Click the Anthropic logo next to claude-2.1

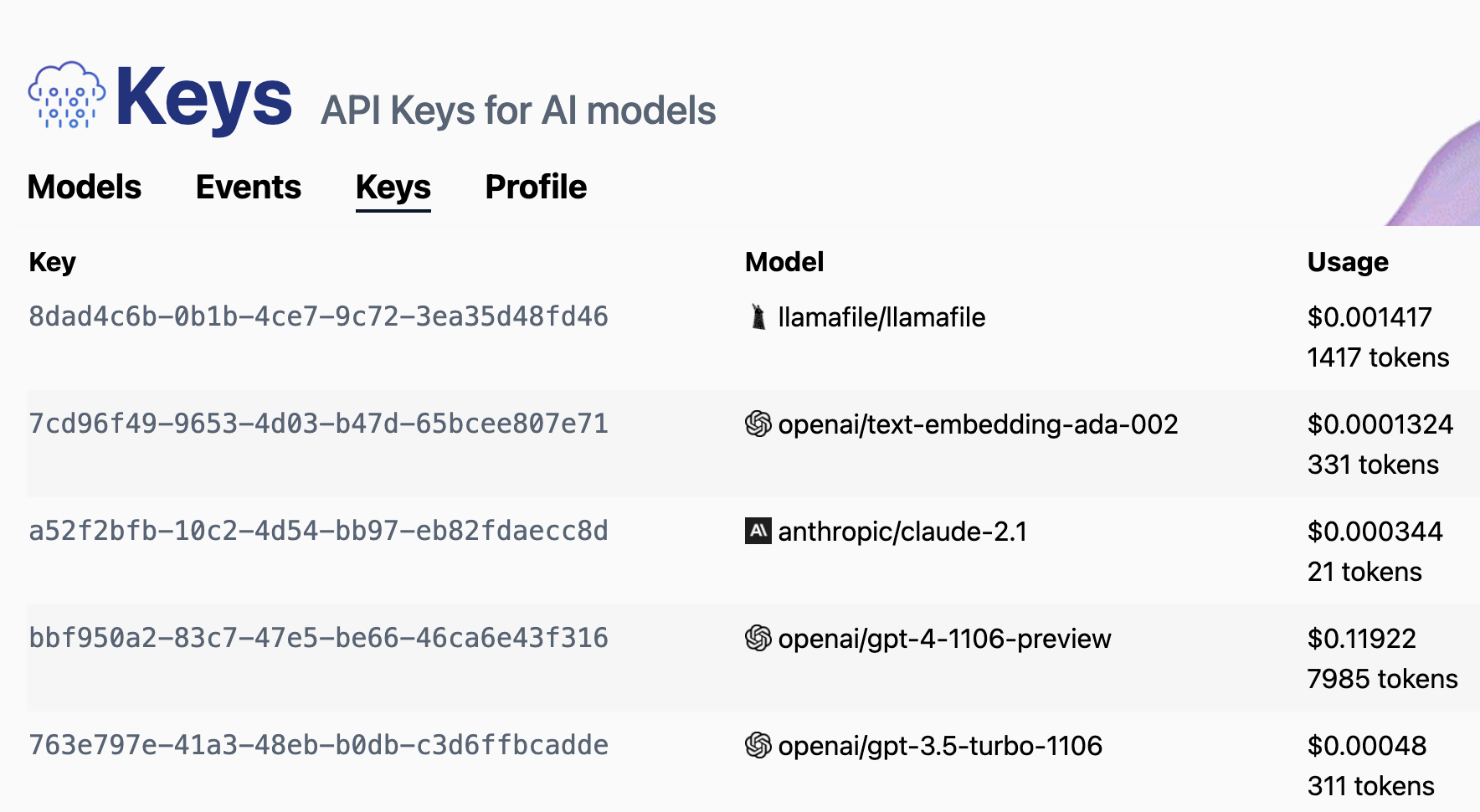pyautogui.click(x=756, y=531)
